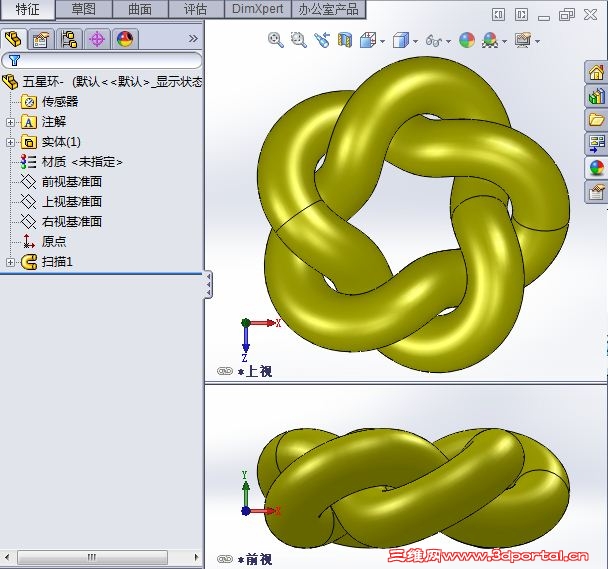
Task: Open the PropertyManager panel tab icon
Action: point(41,39)
